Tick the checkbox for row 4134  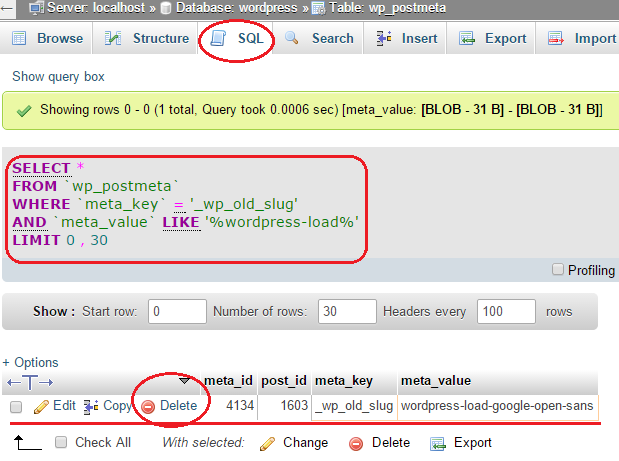pyautogui.click(x=16, y=407)
